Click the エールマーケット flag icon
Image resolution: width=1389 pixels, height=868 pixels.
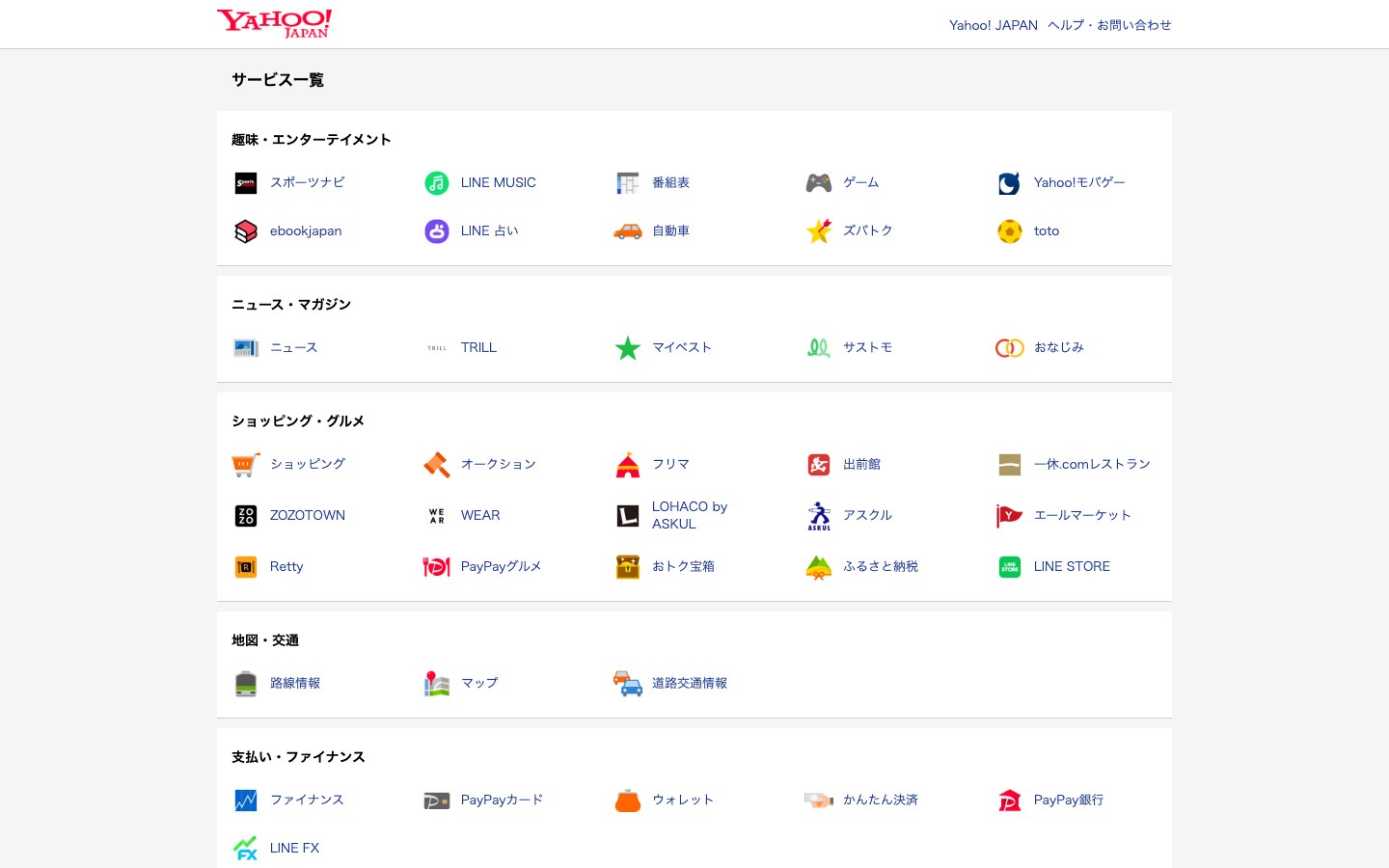pyautogui.click(x=1010, y=516)
